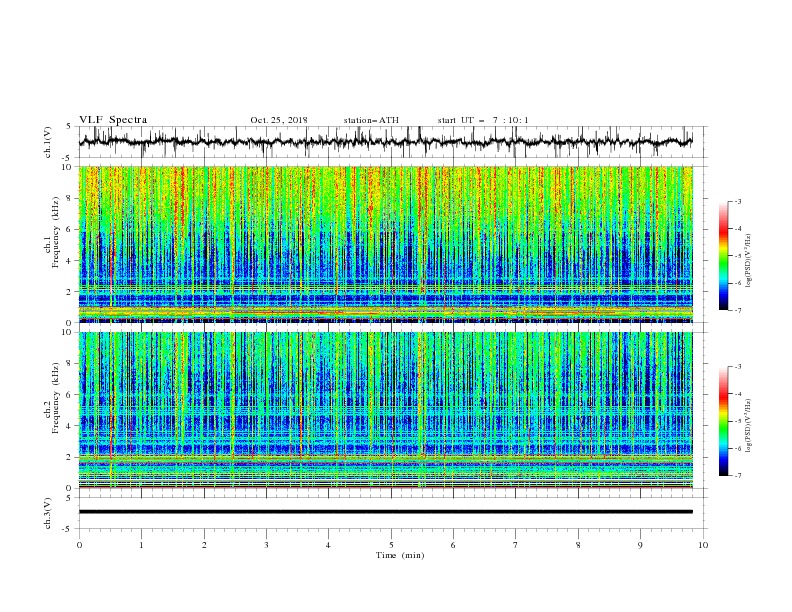Click the "station=ATH" label
Viewport: 792px width, 612px height.
tap(371, 120)
